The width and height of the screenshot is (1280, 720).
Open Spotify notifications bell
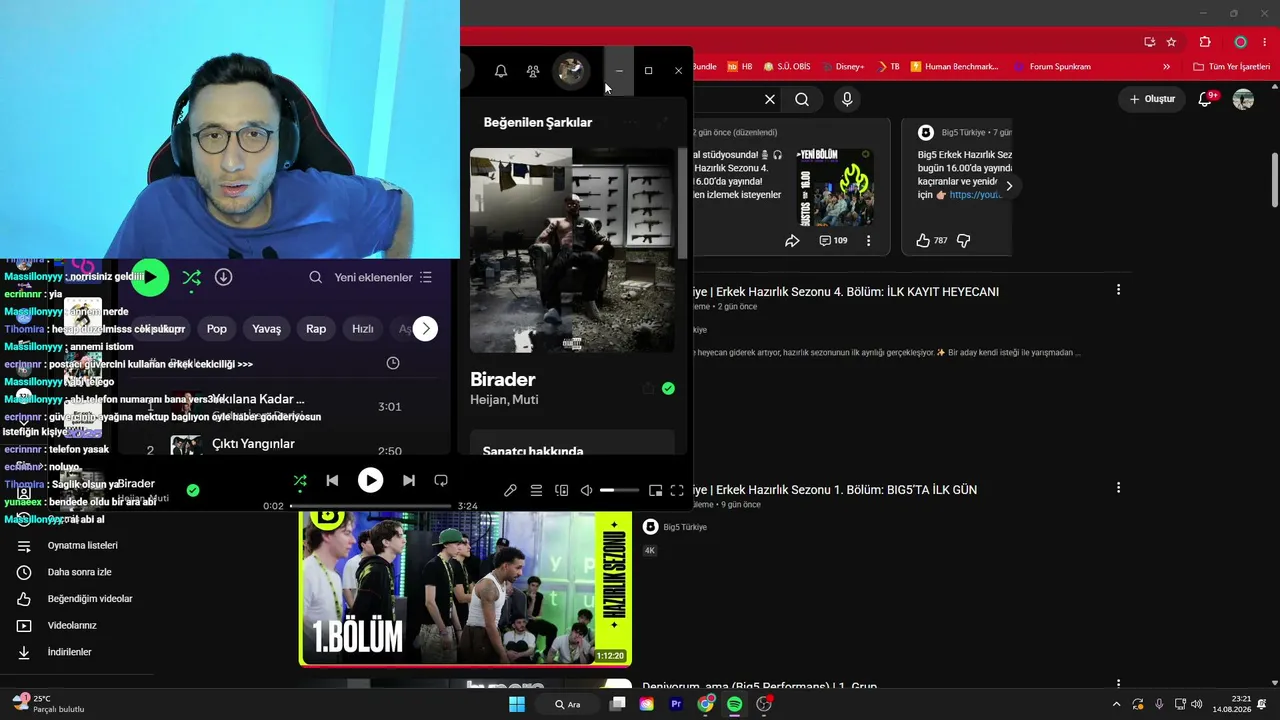point(501,71)
